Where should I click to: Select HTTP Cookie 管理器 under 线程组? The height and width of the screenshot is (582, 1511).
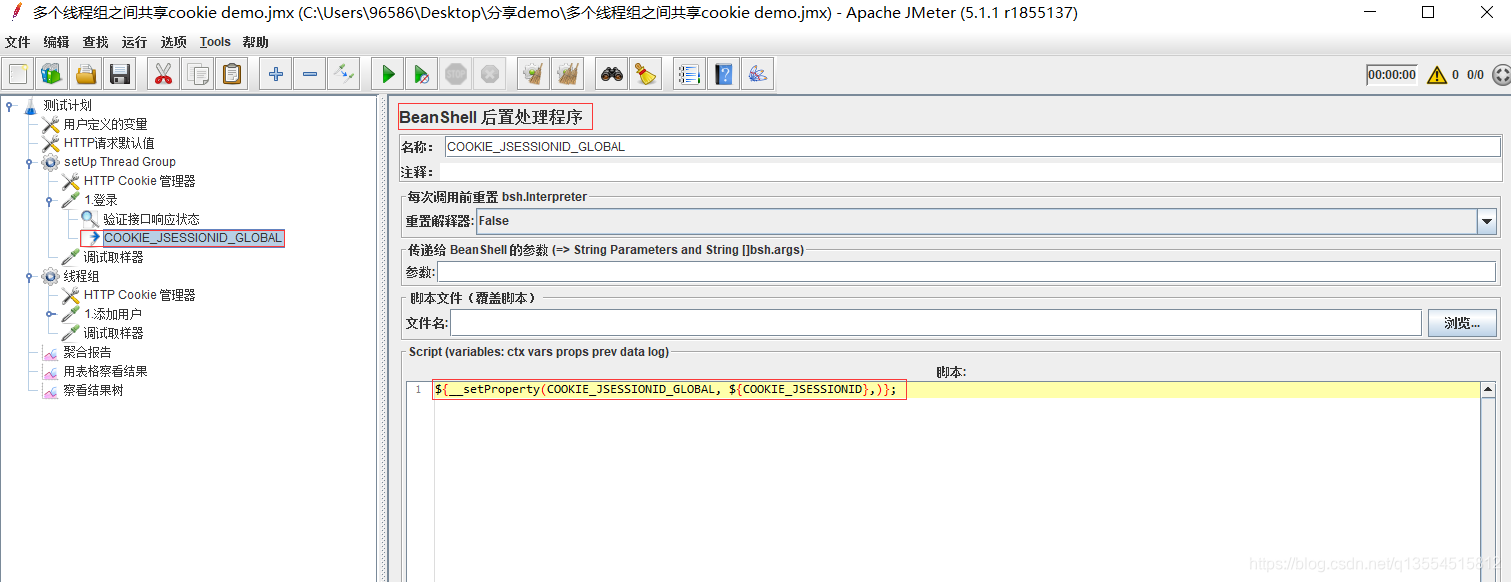(139, 295)
